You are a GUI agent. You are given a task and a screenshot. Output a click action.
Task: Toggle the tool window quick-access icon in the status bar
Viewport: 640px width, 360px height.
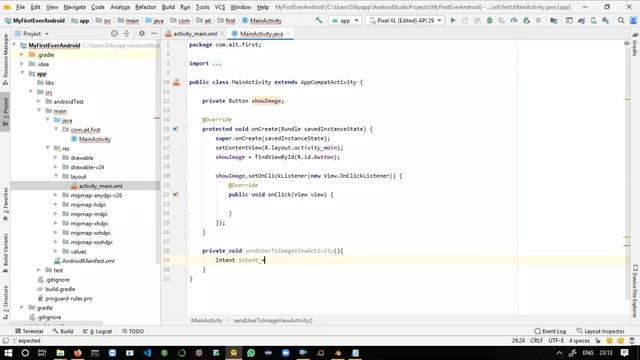(x=5, y=341)
